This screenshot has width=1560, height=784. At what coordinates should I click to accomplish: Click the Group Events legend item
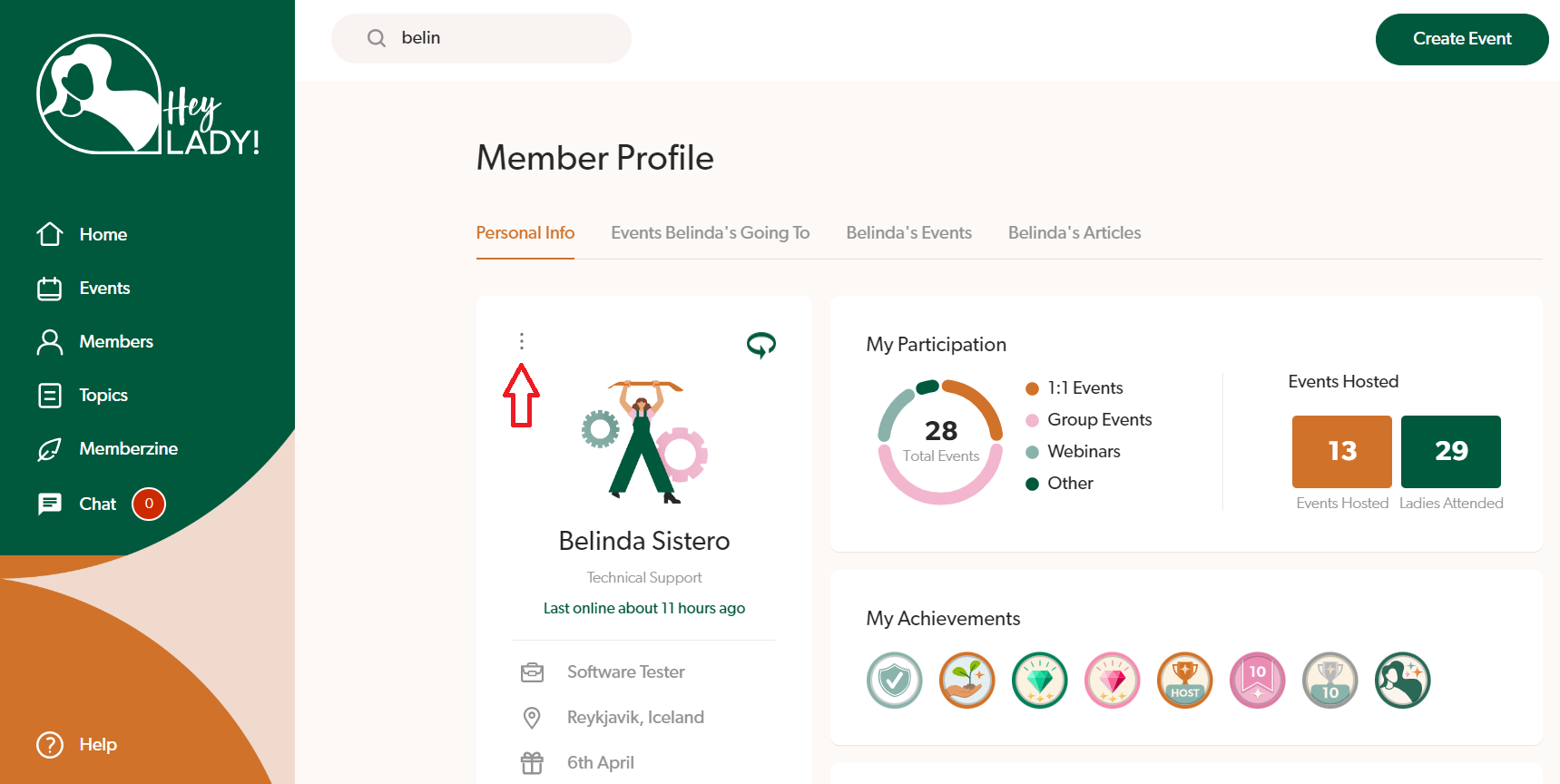(1099, 419)
